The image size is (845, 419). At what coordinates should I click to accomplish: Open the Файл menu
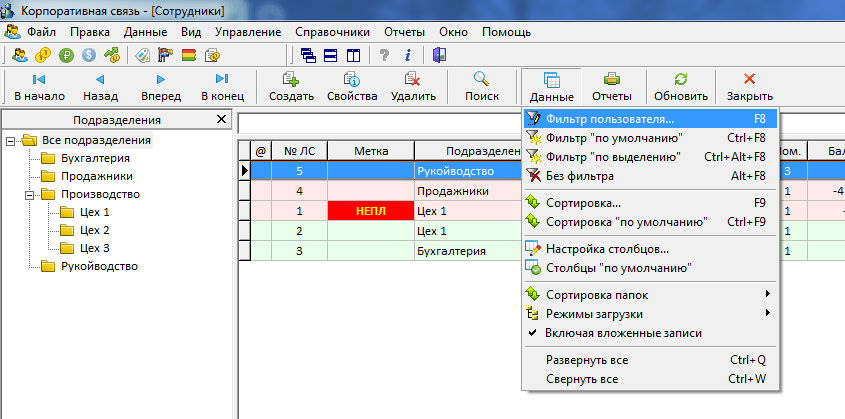[x=41, y=32]
